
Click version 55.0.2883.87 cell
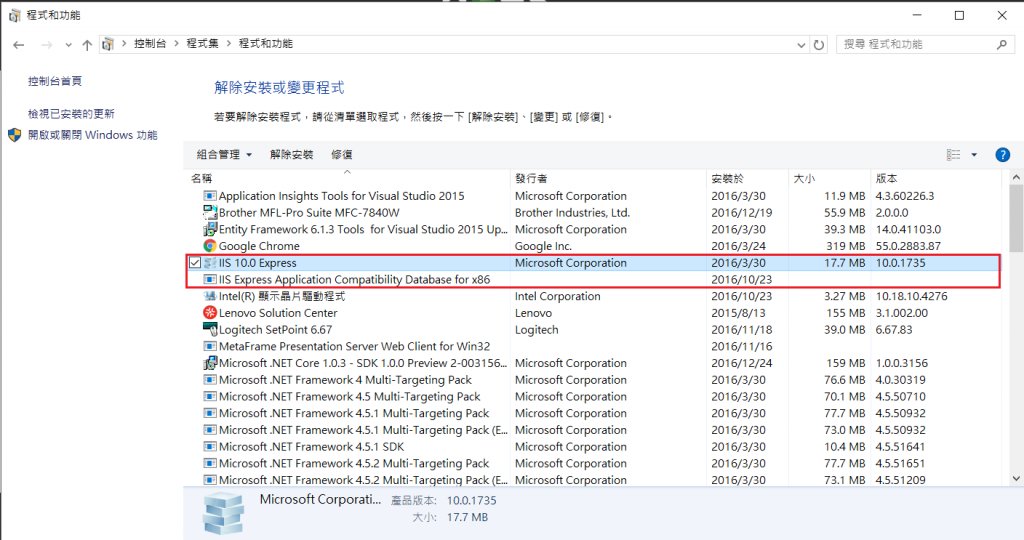[x=908, y=246]
